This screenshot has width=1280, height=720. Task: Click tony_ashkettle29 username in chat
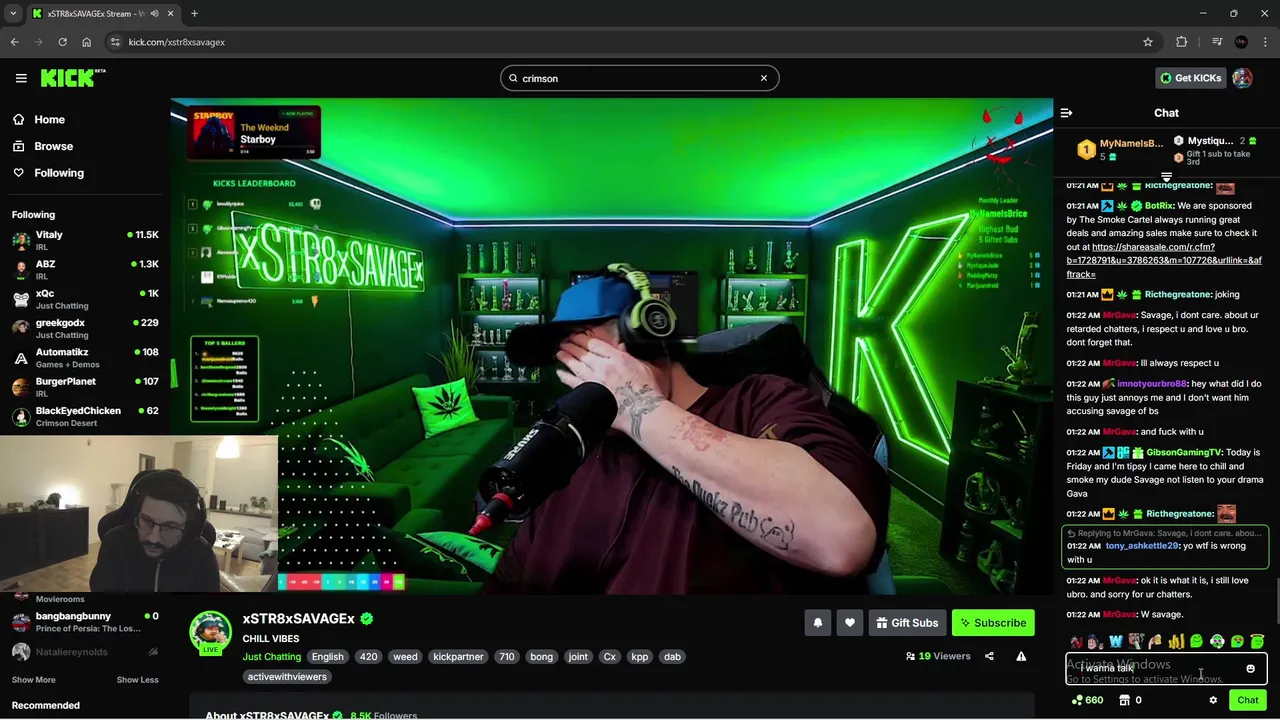[x=1142, y=546]
